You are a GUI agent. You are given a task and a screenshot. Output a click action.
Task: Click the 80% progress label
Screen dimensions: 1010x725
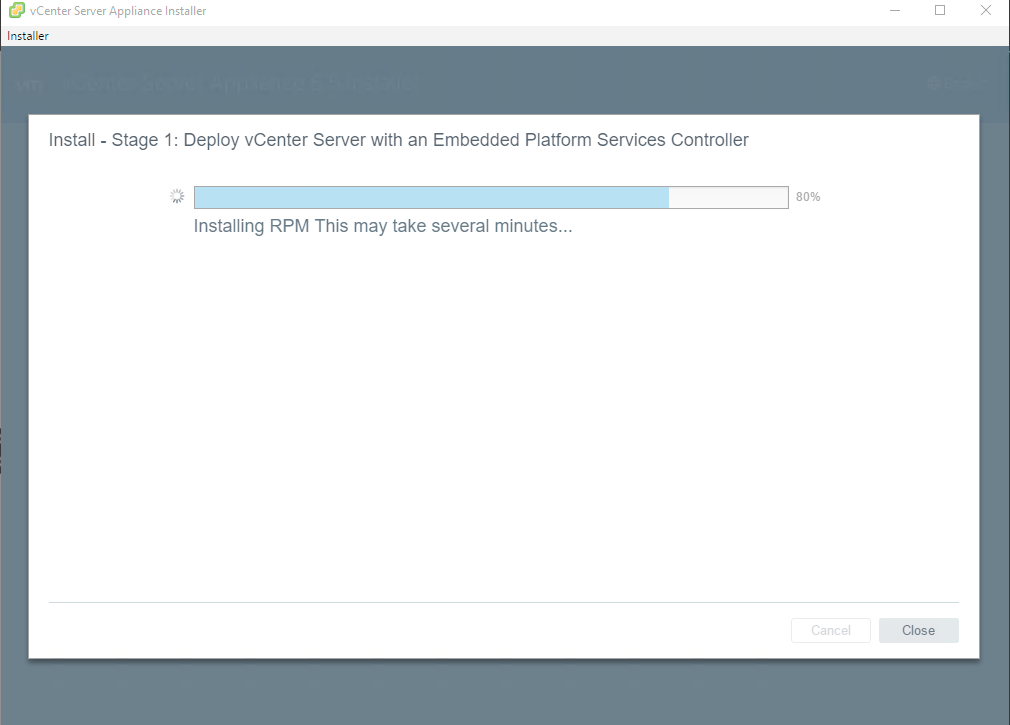point(808,197)
